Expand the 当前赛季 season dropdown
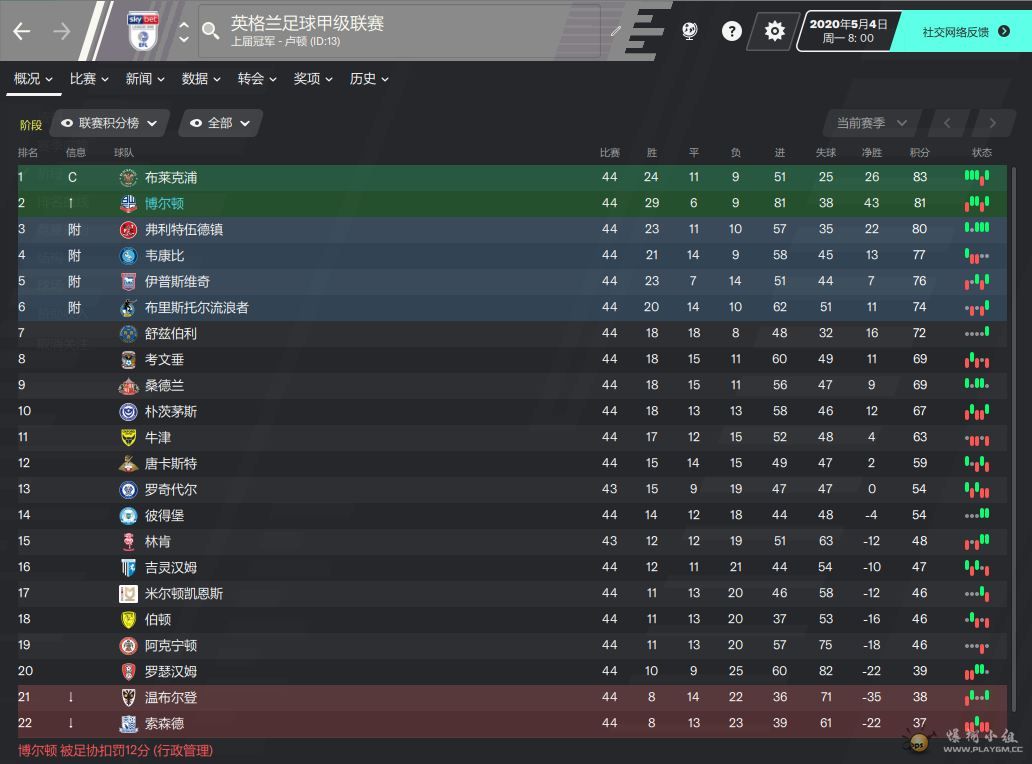 [x=871, y=123]
